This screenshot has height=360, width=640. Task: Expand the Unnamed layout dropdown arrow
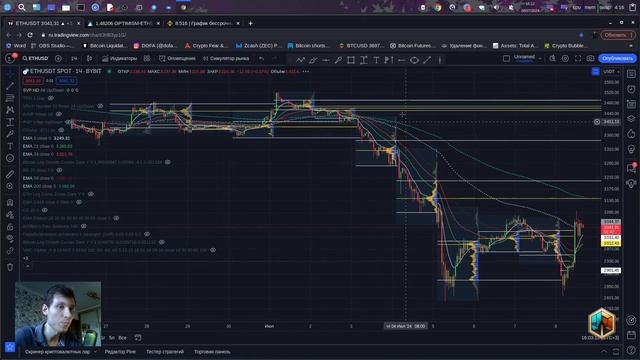point(540,59)
